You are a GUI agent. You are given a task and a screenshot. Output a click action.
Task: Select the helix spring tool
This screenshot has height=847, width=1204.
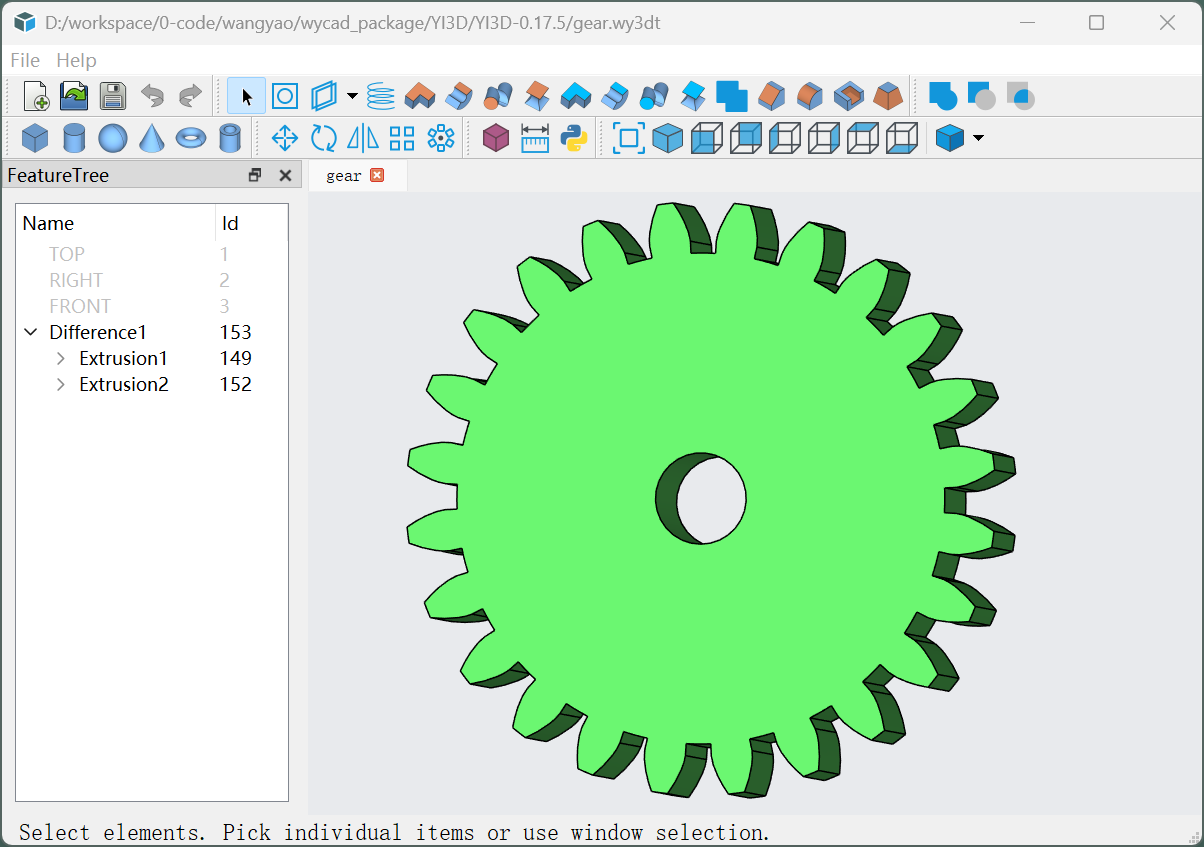click(380, 96)
